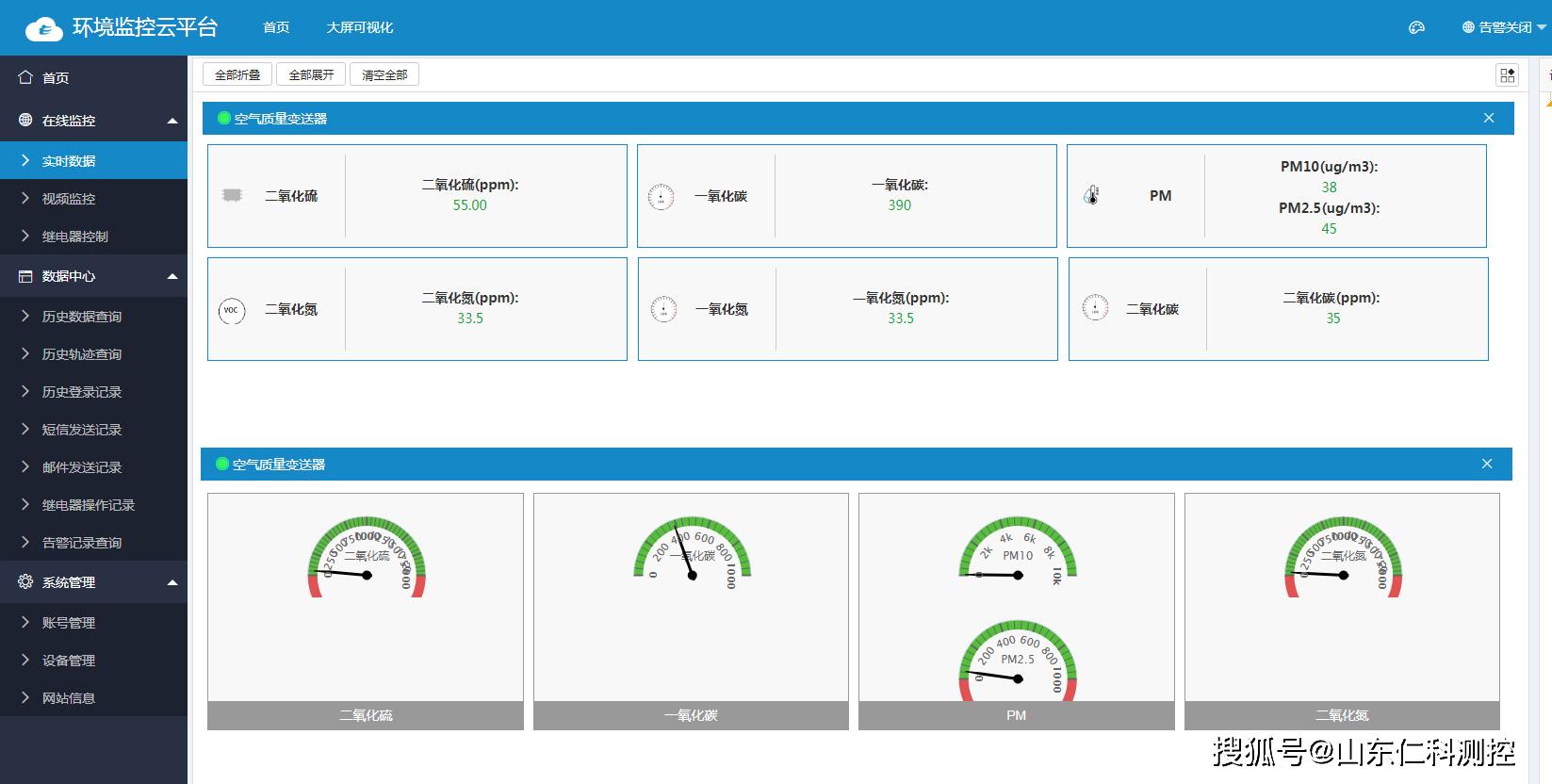1552x784 pixels.
Task: Go to 首页 in the top navigation
Action: [x=276, y=27]
